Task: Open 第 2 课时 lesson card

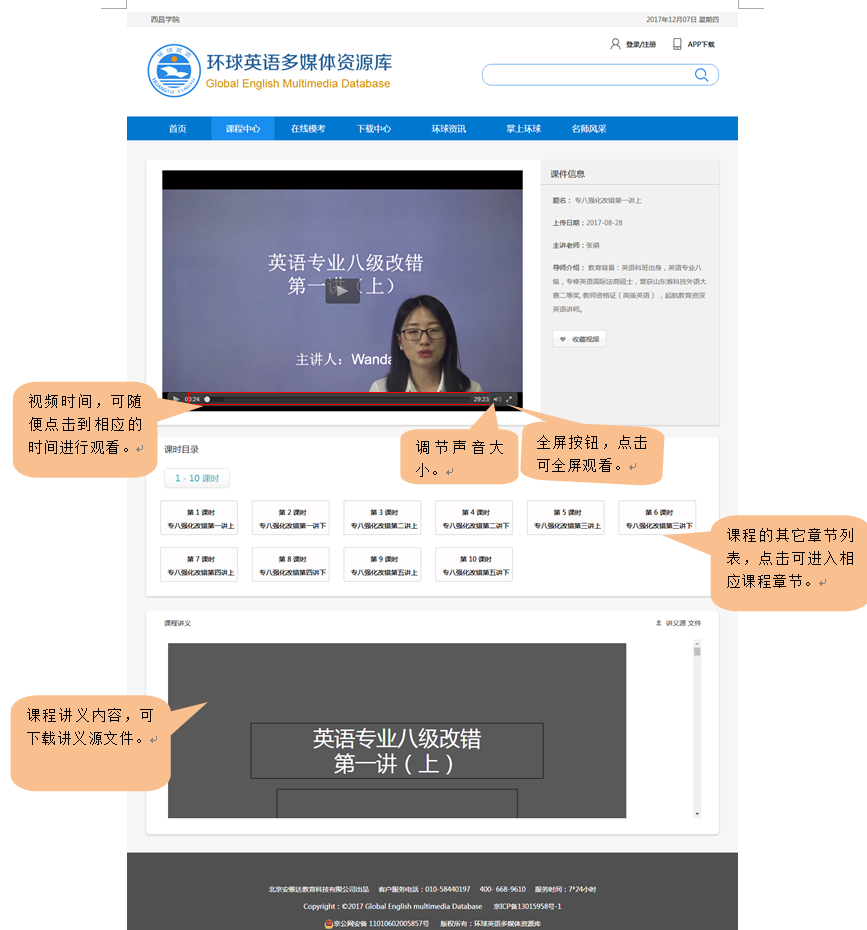Action: pos(292,518)
